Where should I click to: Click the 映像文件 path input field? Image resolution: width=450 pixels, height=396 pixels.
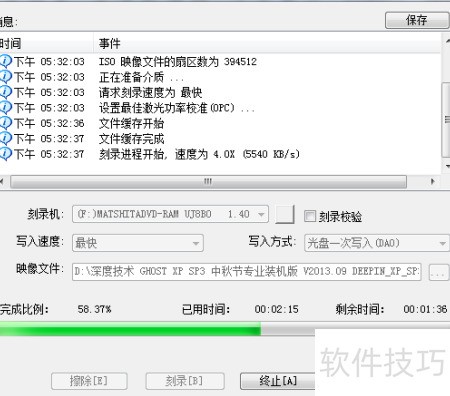[x=246, y=271]
